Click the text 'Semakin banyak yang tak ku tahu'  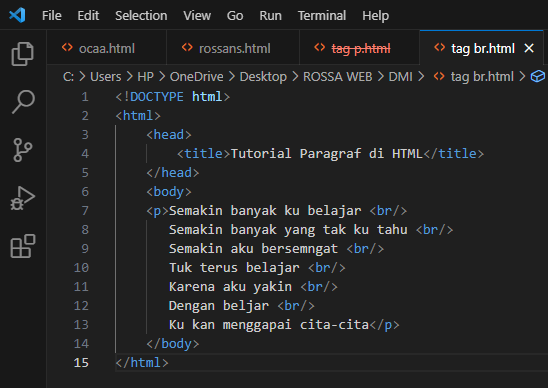tap(288, 230)
